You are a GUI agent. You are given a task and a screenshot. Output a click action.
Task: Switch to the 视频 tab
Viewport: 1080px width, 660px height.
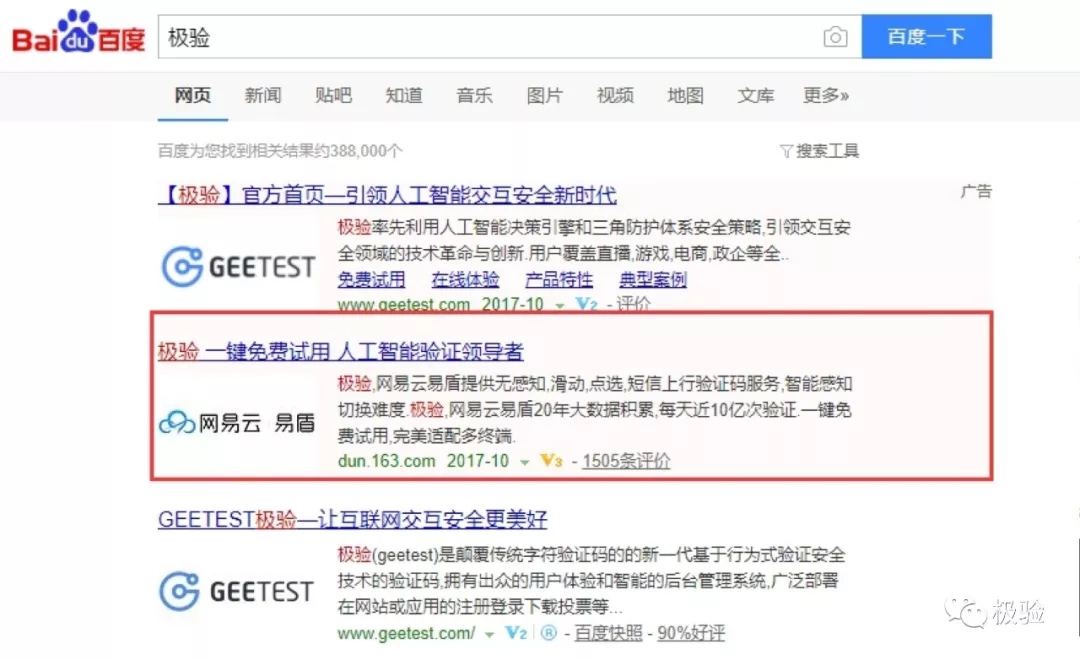click(614, 96)
